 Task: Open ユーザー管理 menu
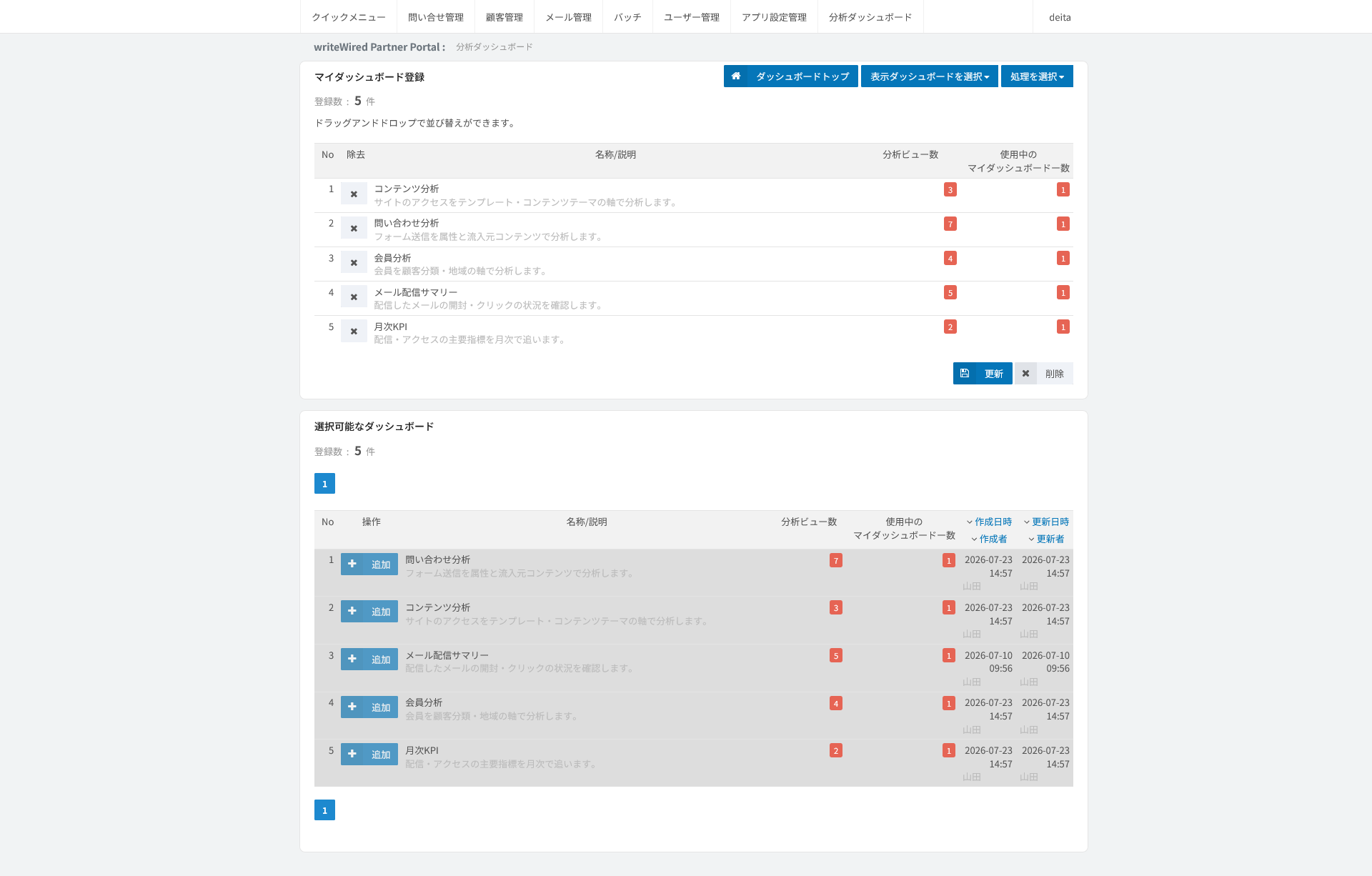tap(692, 17)
